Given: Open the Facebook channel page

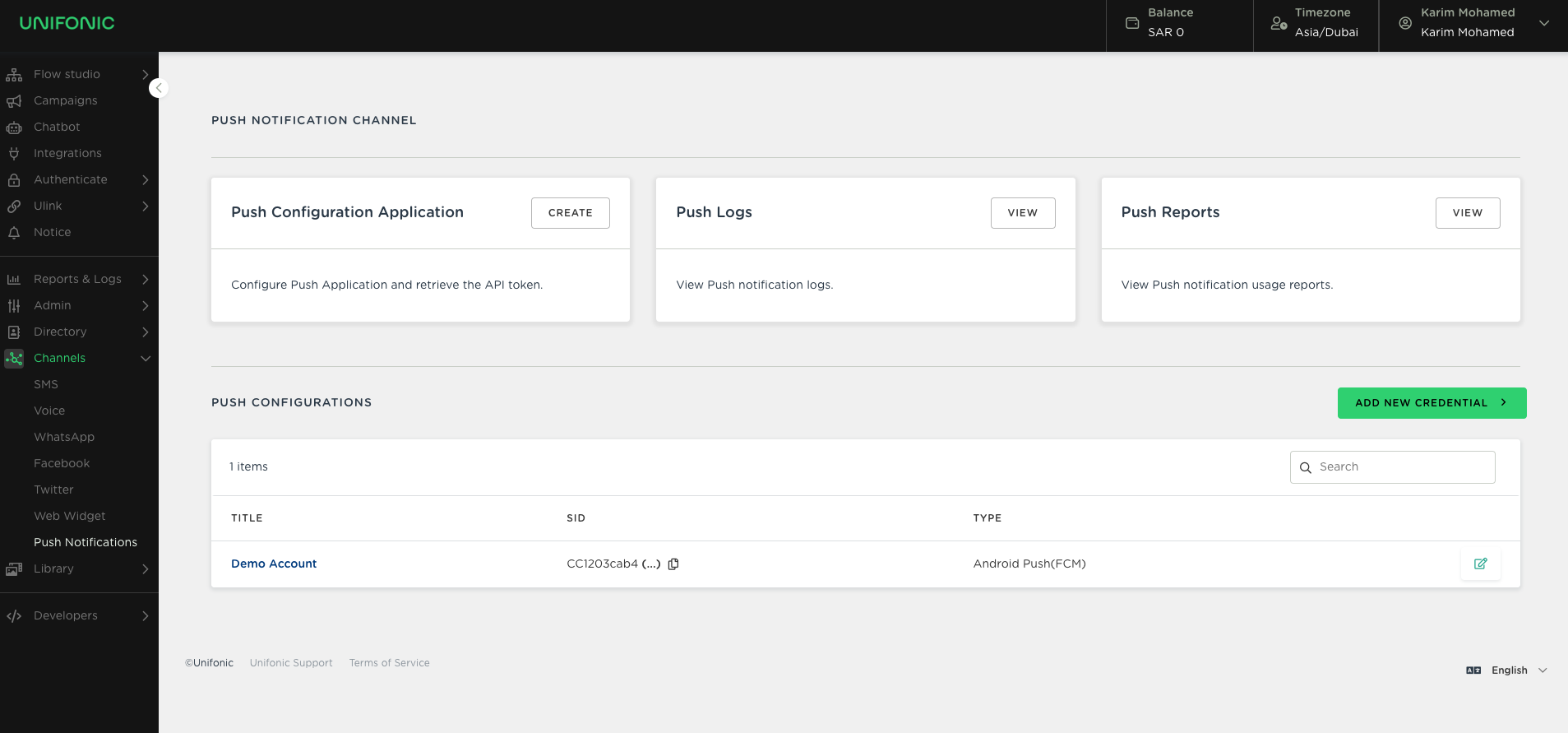Looking at the screenshot, I should 62,464.
